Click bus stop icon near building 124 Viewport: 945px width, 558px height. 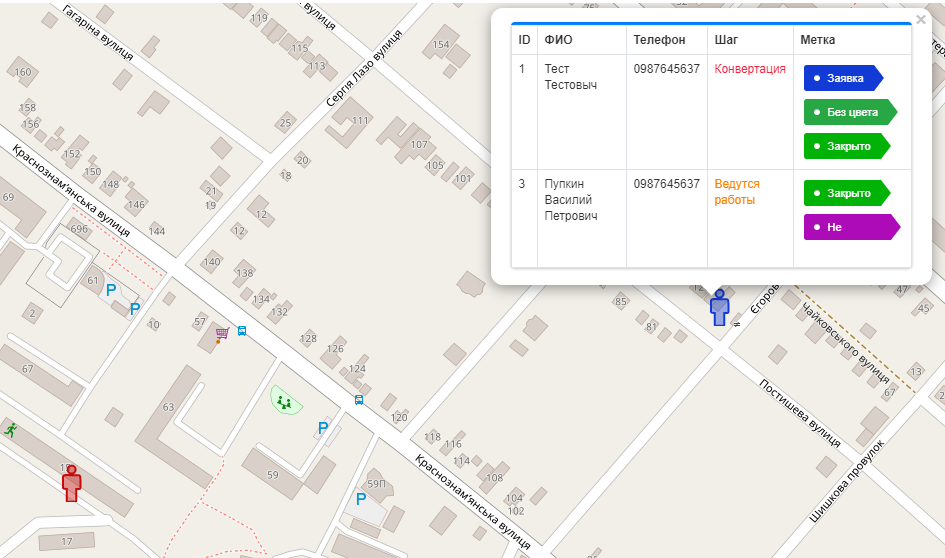click(x=359, y=400)
